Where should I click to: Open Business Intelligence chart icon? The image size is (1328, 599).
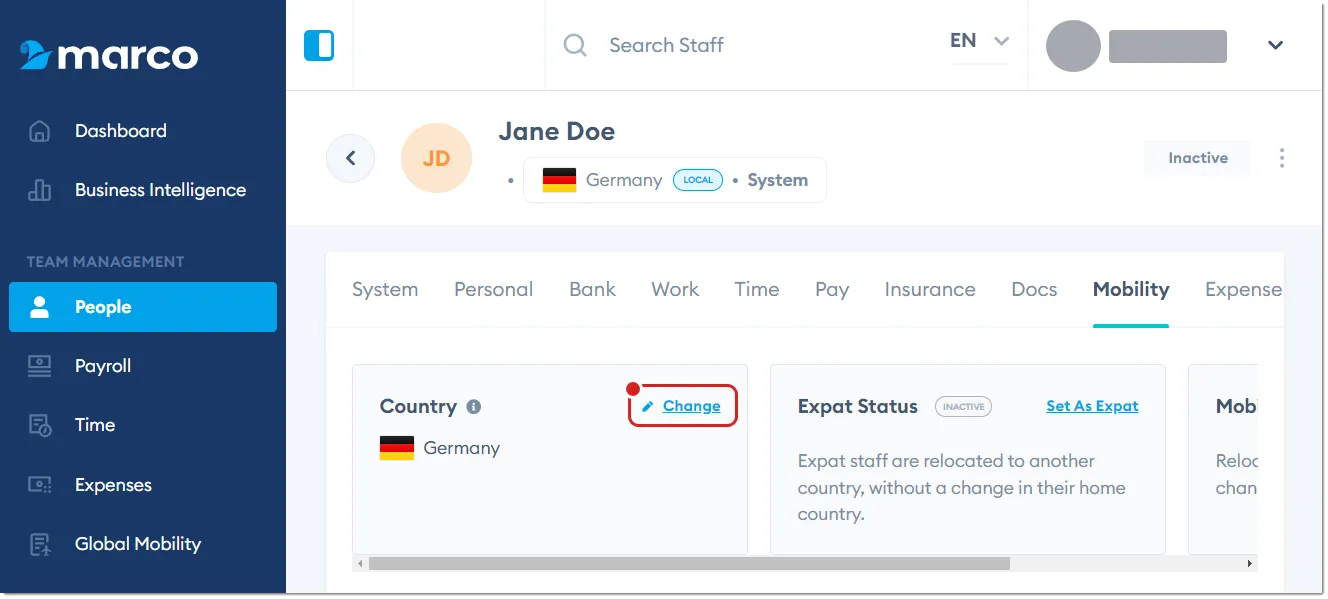pos(40,190)
